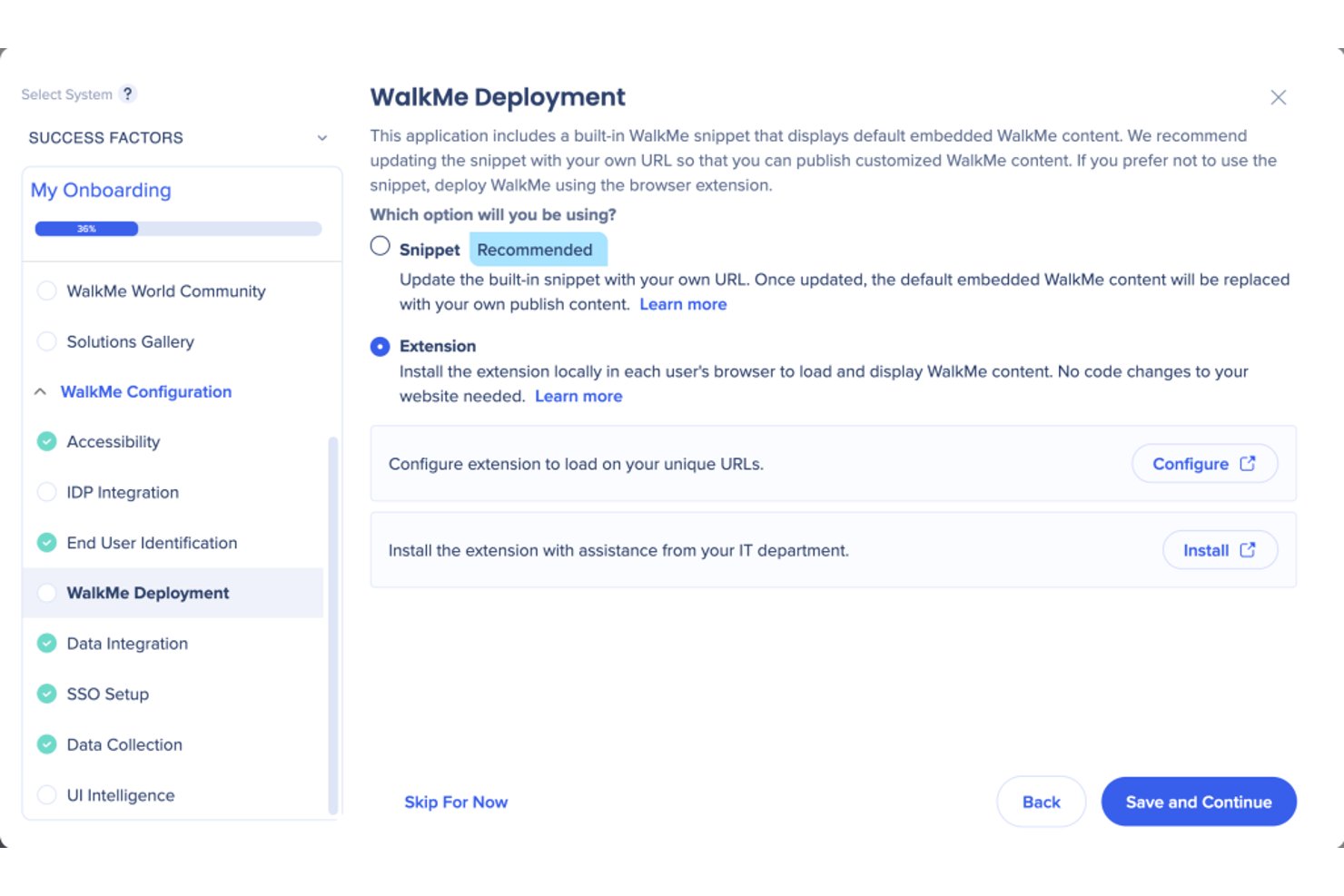Open the UI Intelligence step
Screen dimensions: 1344x896
click(x=121, y=795)
